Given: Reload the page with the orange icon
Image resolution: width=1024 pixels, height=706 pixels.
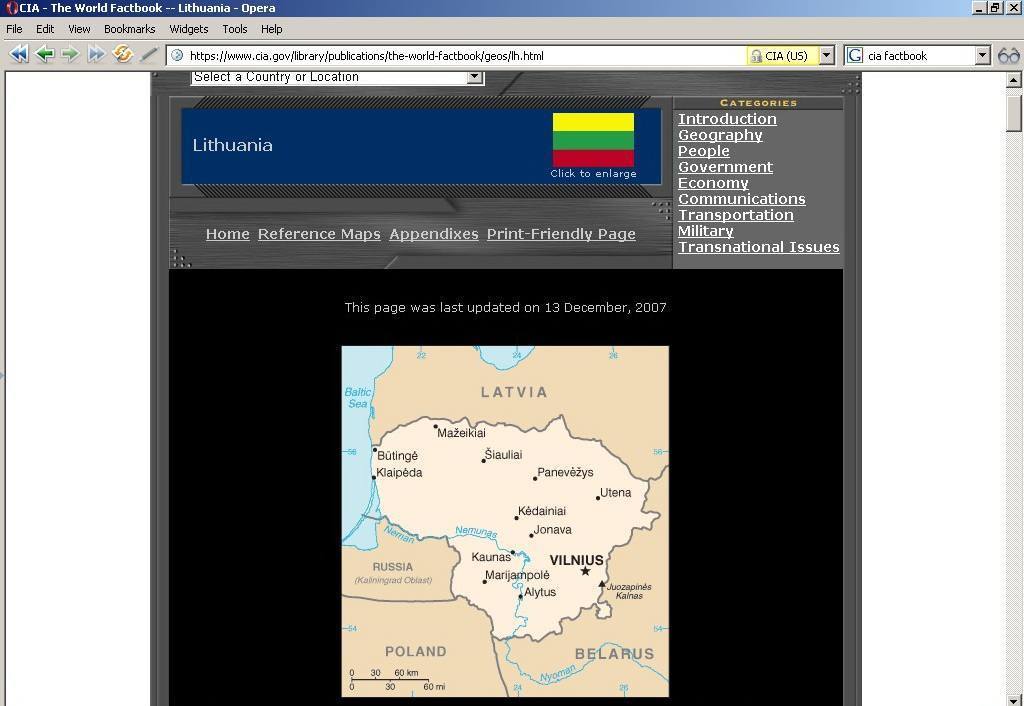Looking at the screenshot, I should tap(123, 55).
